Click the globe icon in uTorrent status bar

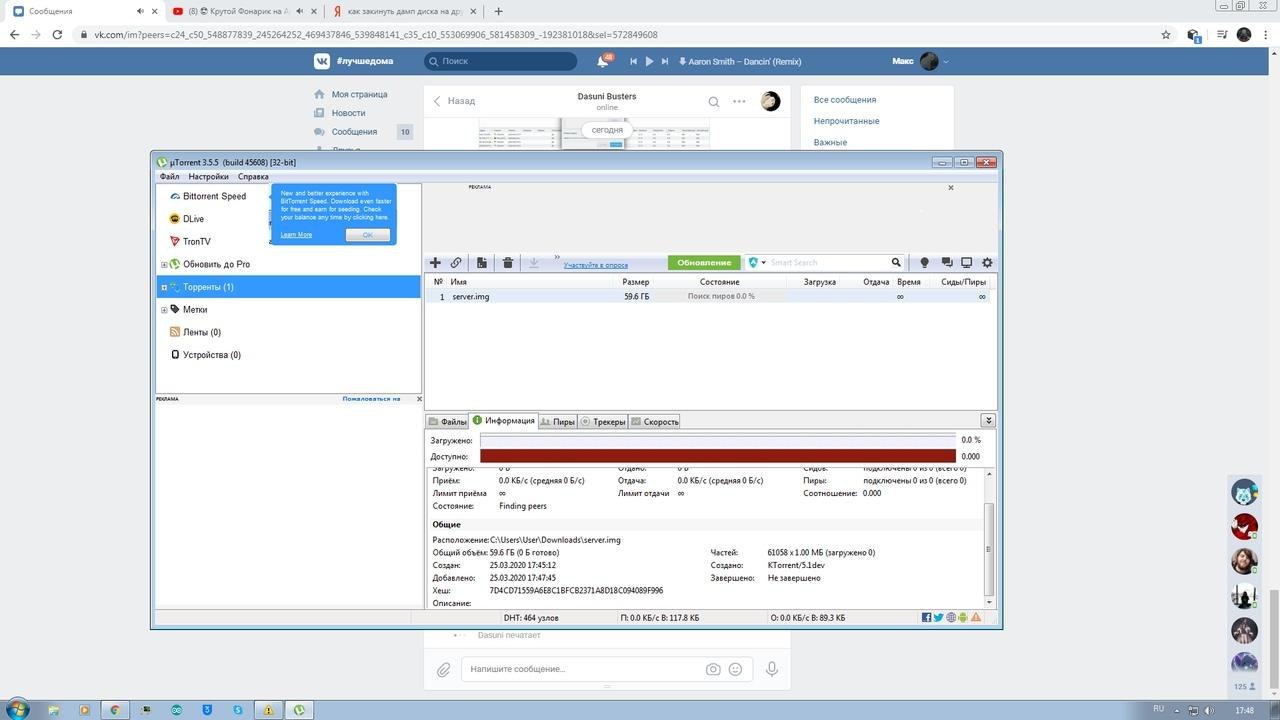coord(951,618)
